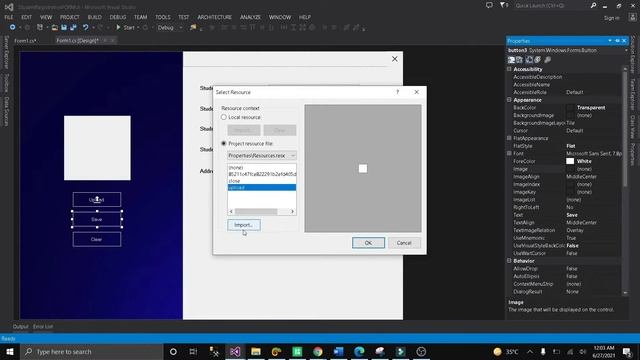Show Events lightning icon in Properties panel

[x=538, y=60]
